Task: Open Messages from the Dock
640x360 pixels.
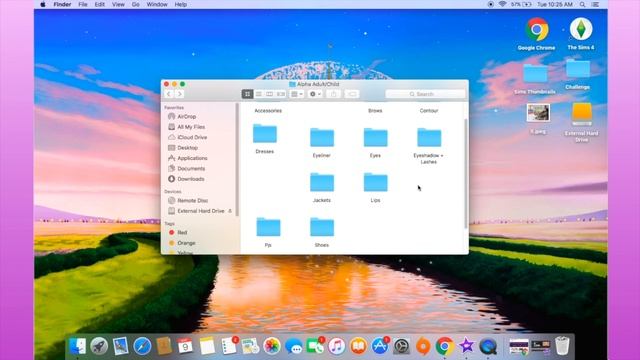Action: point(293,346)
